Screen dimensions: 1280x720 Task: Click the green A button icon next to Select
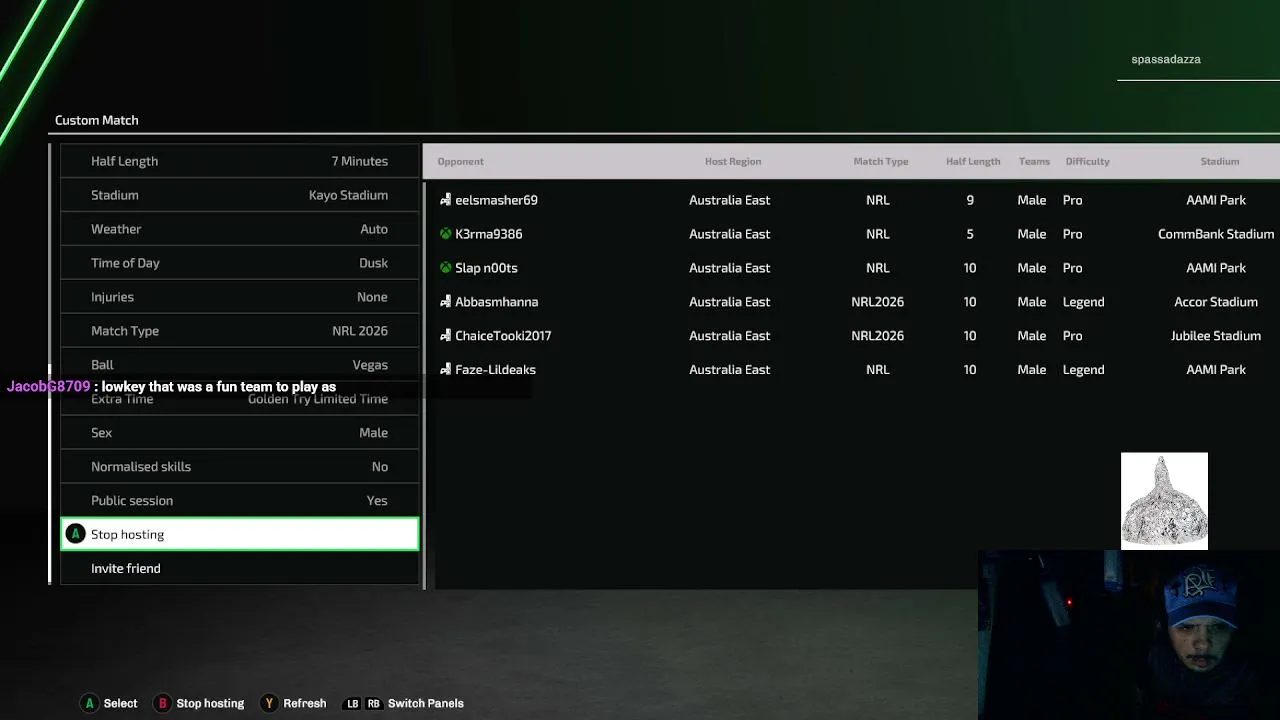point(89,703)
